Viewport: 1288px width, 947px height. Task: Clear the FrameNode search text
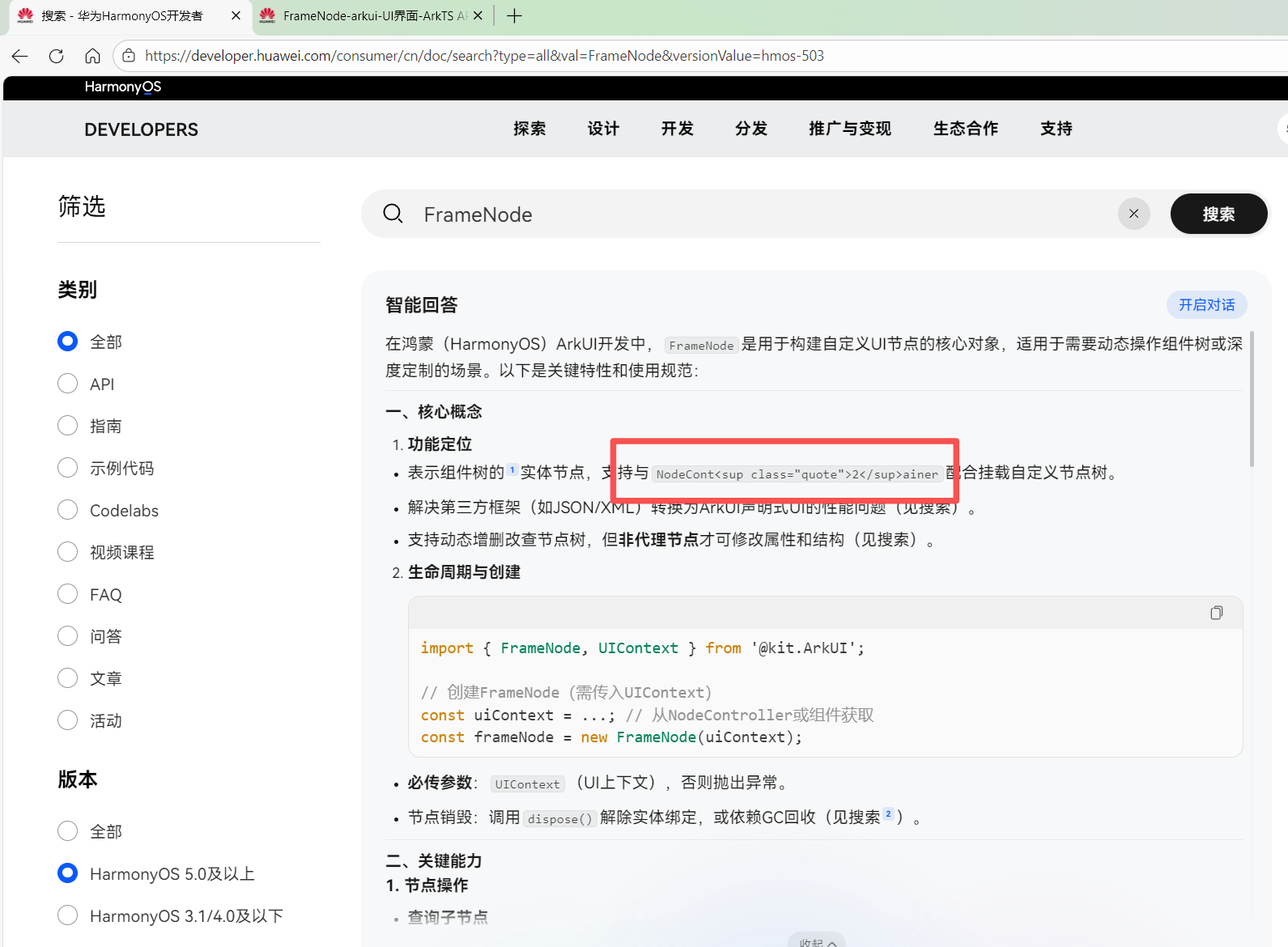[1133, 214]
